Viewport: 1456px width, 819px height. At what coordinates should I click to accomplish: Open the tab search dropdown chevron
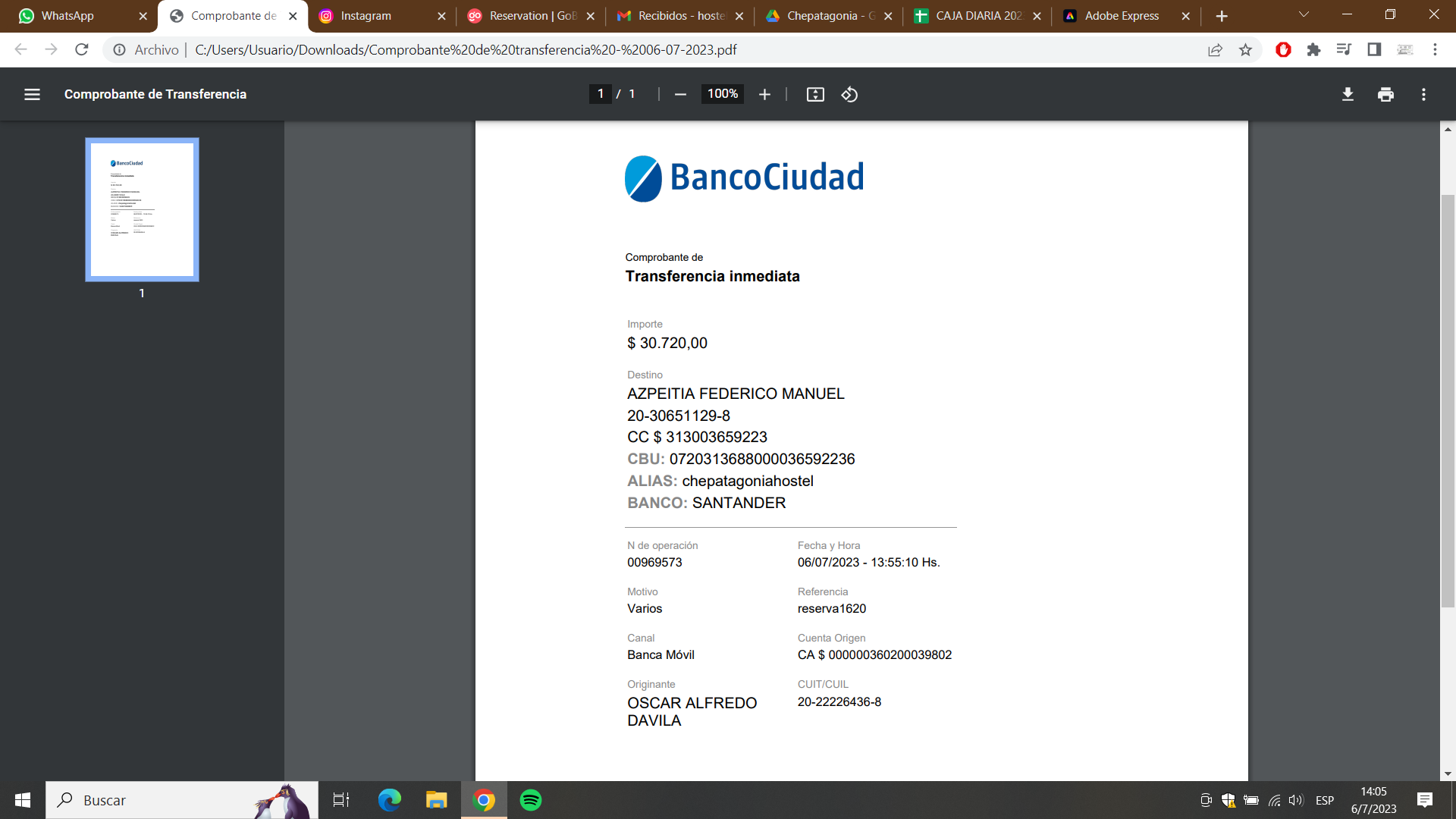tap(1304, 15)
